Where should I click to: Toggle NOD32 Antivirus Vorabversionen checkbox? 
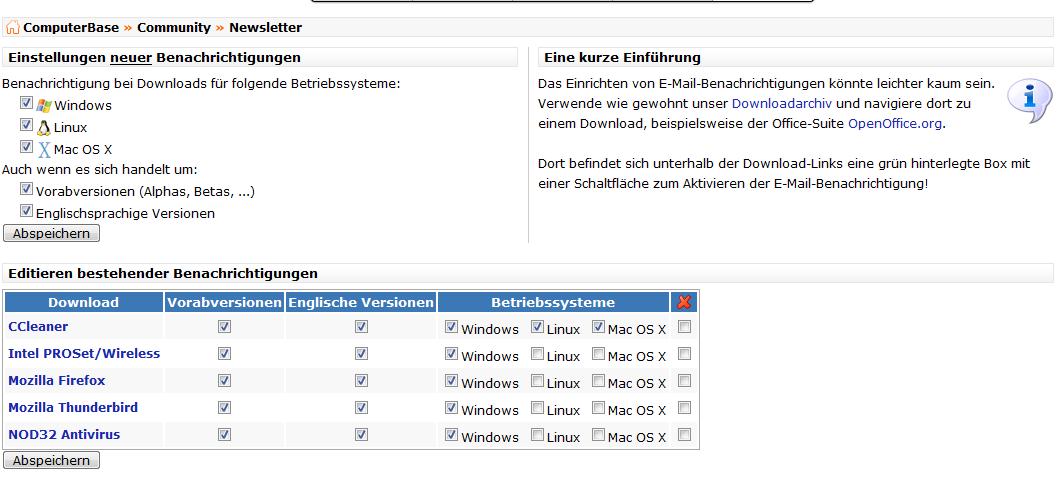(x=225, y=434)
